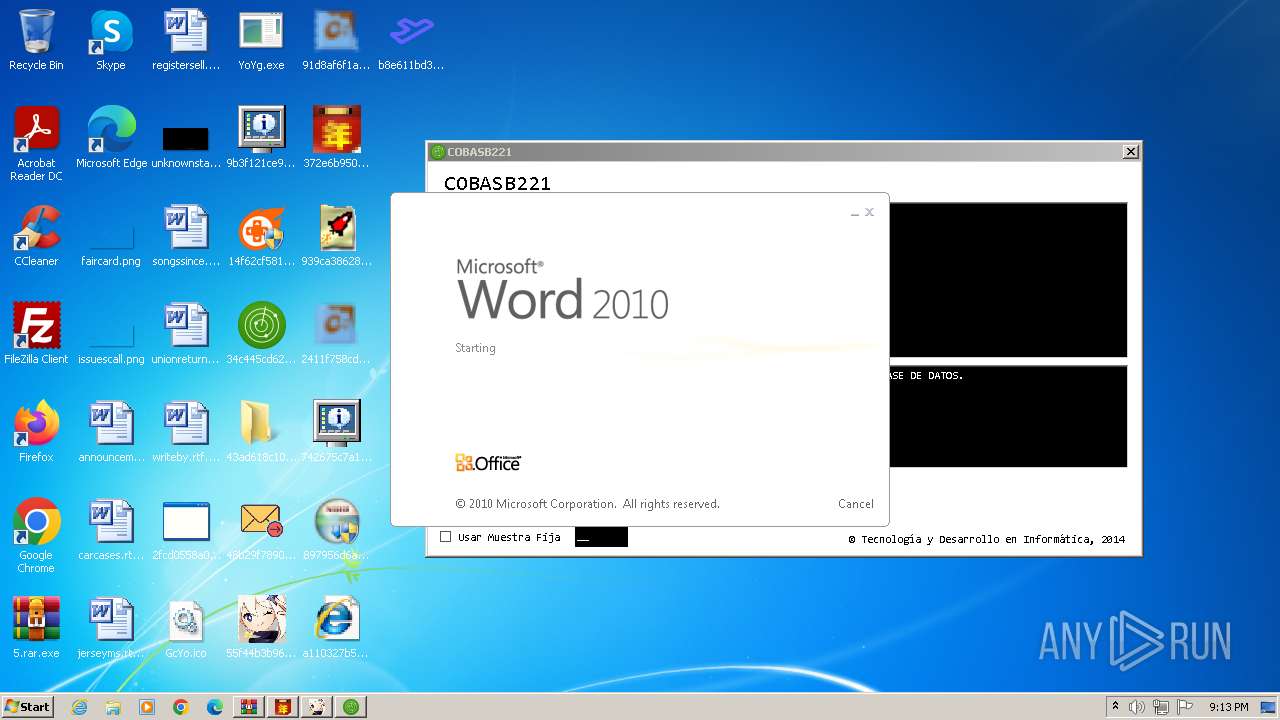The width and height of the screenshot is (1280, 720).
Task: Open the network tray icon
Action: (1161, 707)
